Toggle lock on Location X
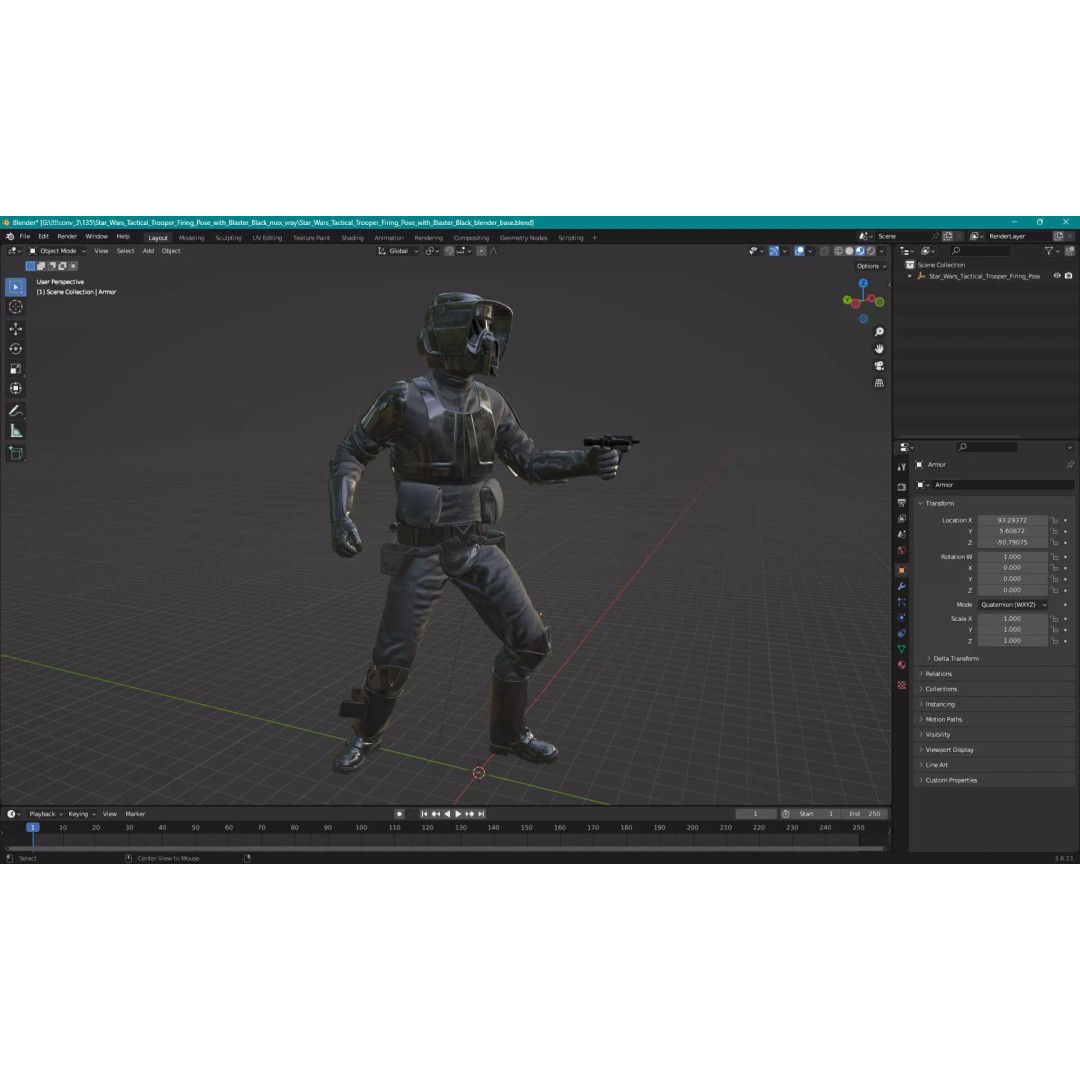 1054,521
